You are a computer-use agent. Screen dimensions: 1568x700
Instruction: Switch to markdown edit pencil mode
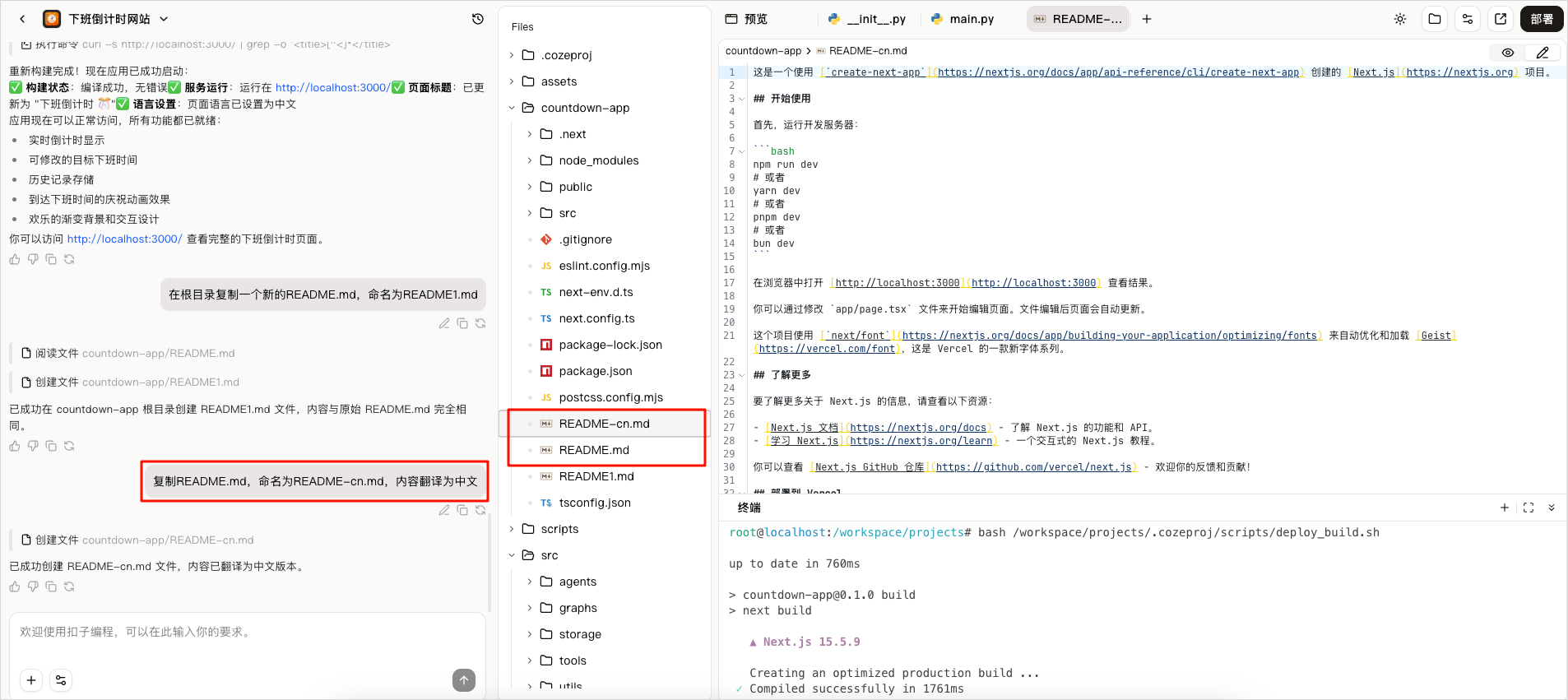[x=1543, y=53]
